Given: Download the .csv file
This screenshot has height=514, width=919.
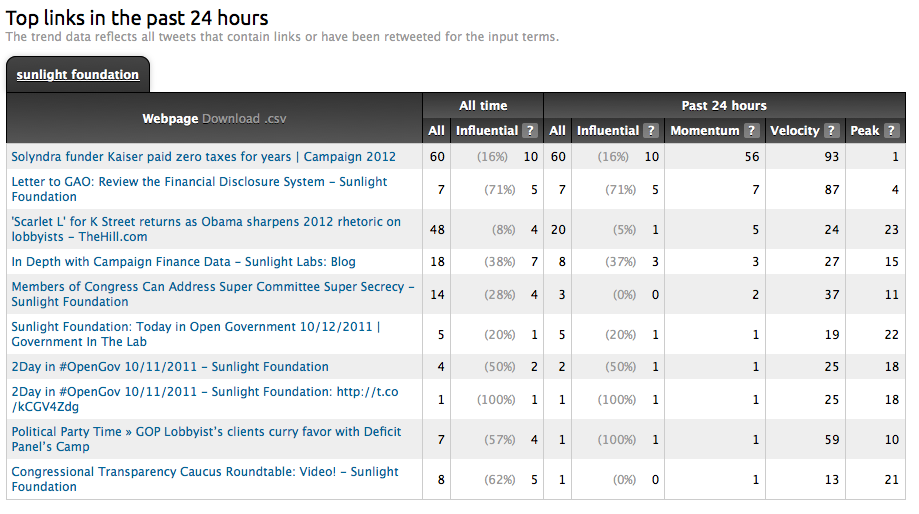Looking at the screenshot, I should (244, 118).
